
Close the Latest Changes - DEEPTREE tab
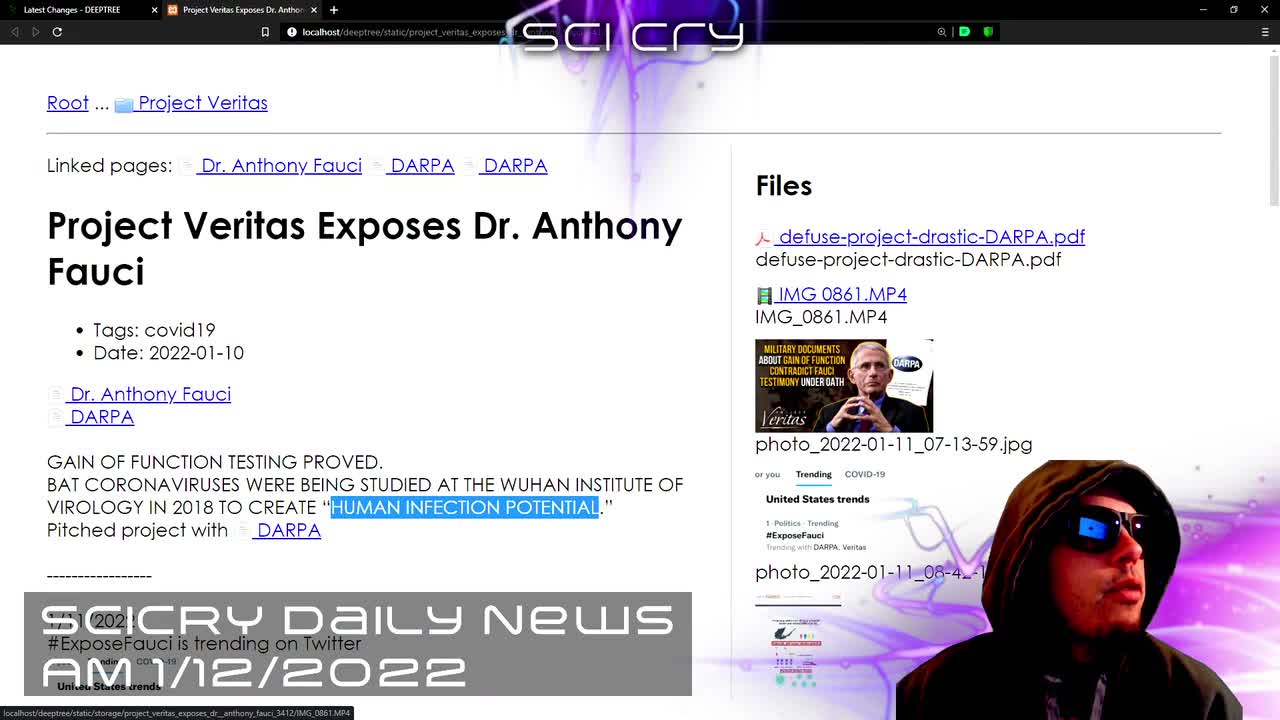(x=155, y=10)
